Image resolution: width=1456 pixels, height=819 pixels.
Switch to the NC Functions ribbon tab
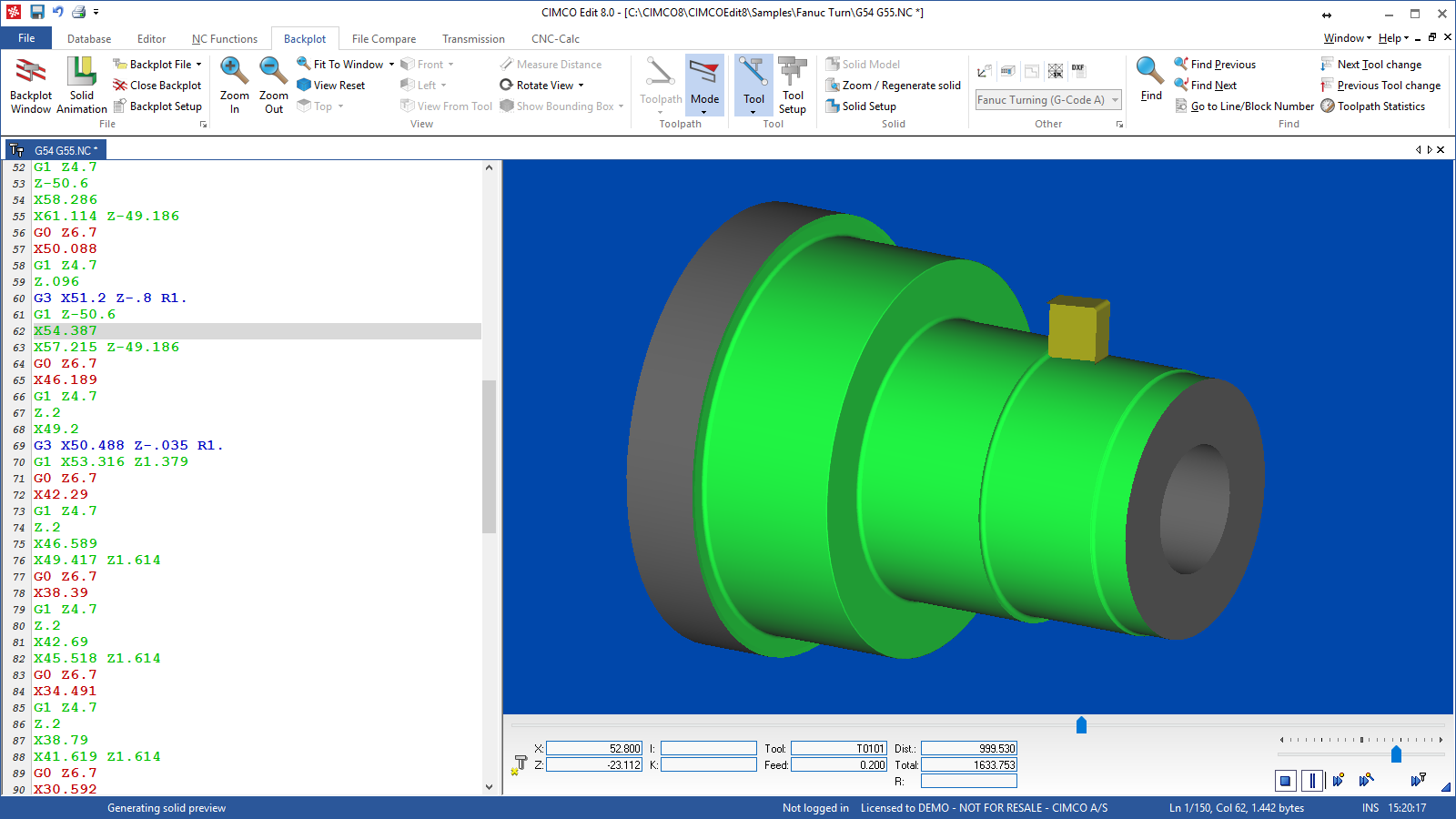224,39
